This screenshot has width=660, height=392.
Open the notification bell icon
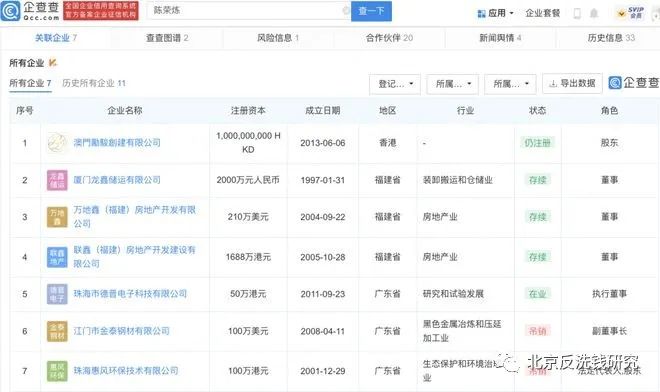(594, 13)
